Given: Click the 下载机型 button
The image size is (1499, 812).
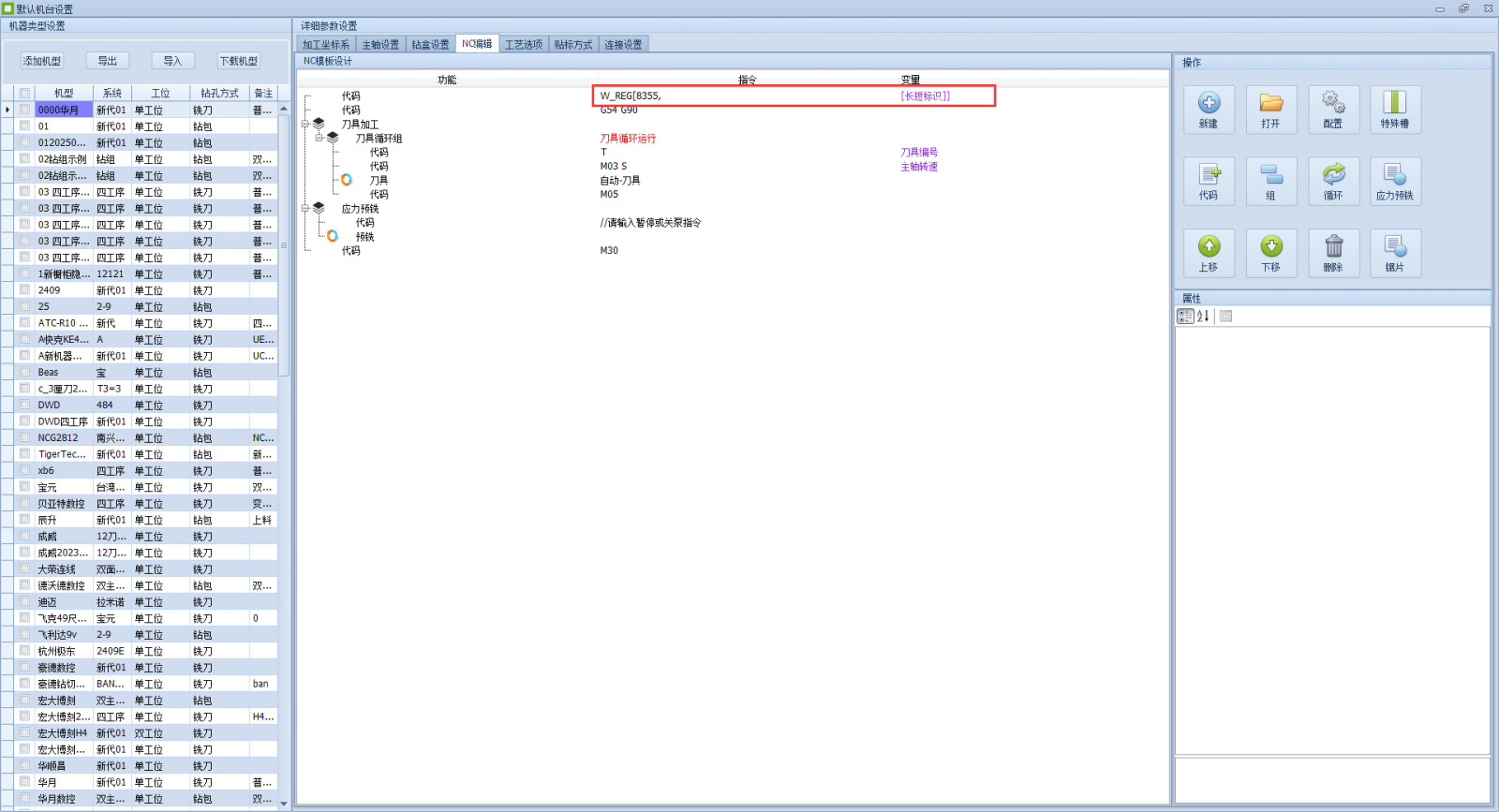Looking at the screenshot, I should 239,61.
